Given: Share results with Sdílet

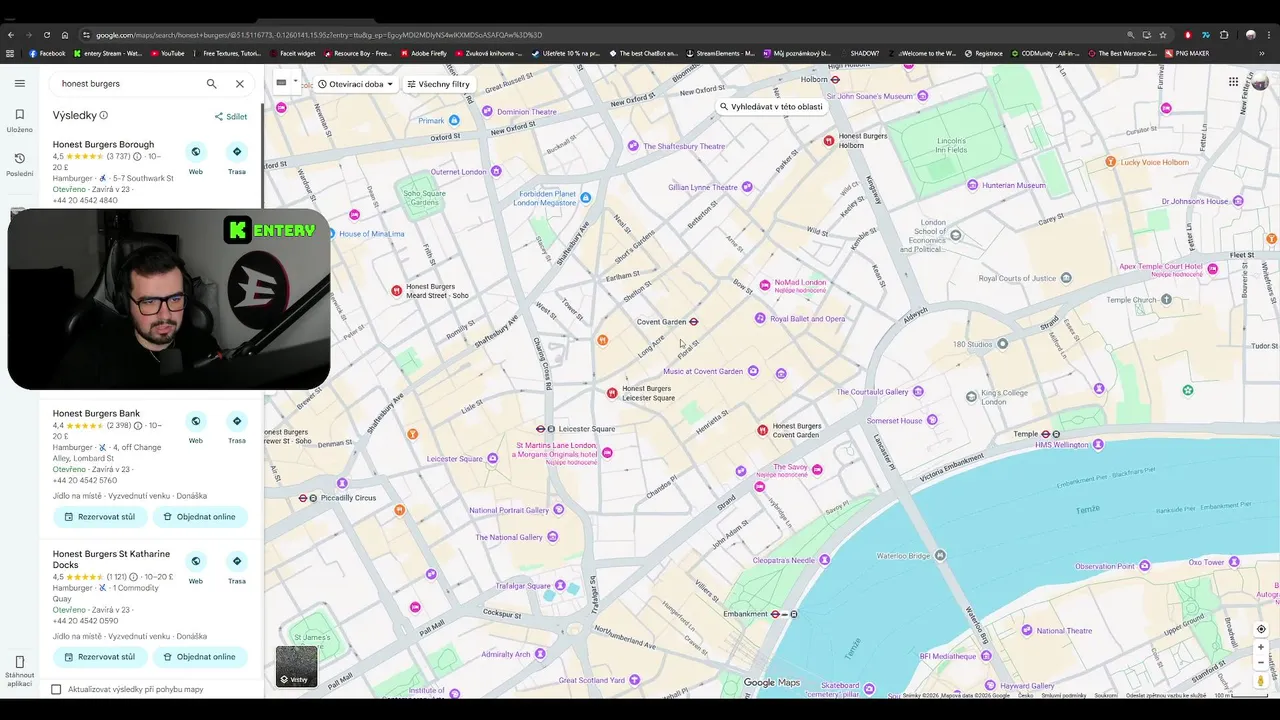Looking at the screenshot, I should point(231,116).
